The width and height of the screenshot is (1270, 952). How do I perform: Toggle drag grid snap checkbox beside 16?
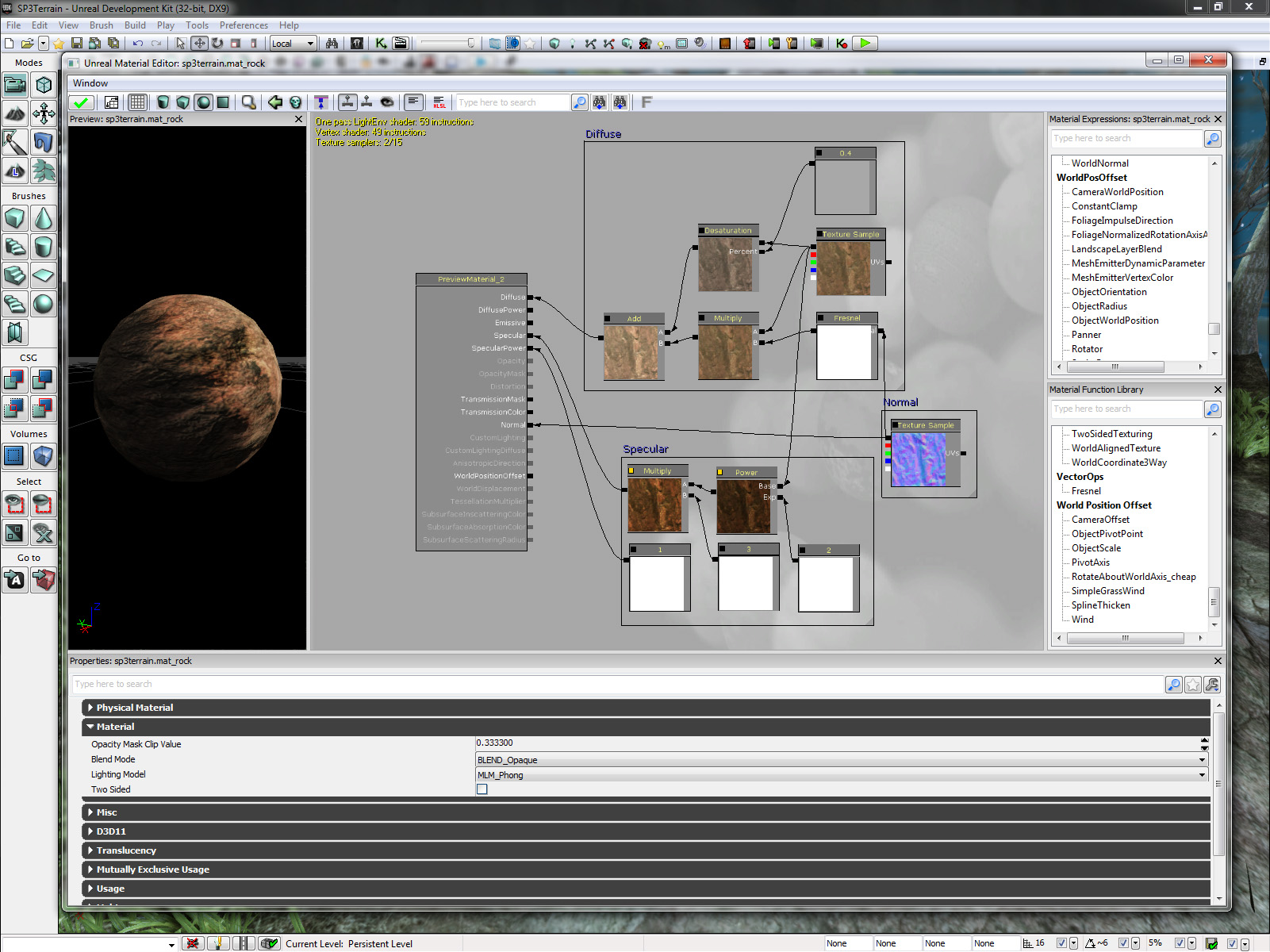tap(1061, 943)
